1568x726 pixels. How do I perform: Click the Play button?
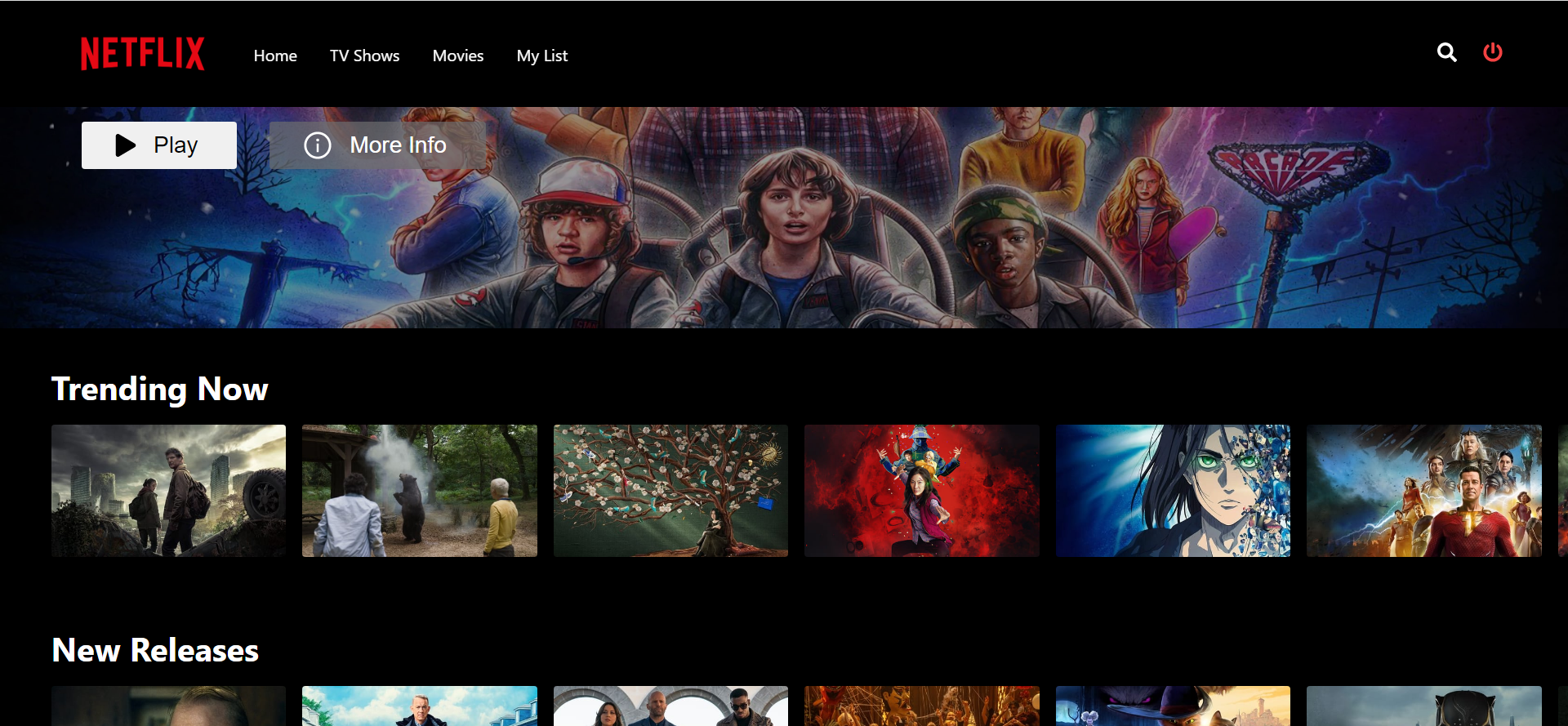[x=159, y=145]
